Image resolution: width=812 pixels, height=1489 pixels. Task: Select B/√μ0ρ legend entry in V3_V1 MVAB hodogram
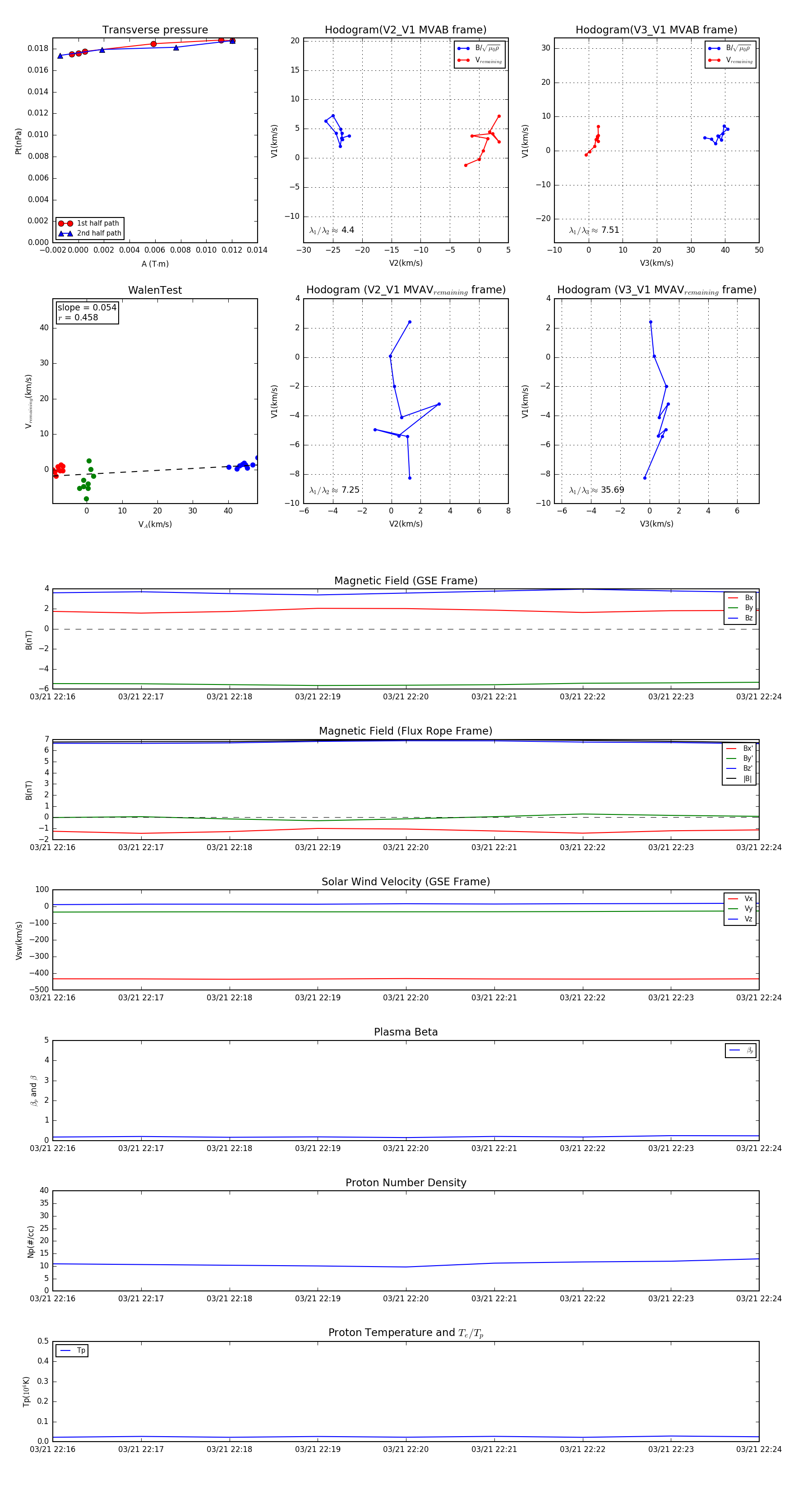(730, 49)
